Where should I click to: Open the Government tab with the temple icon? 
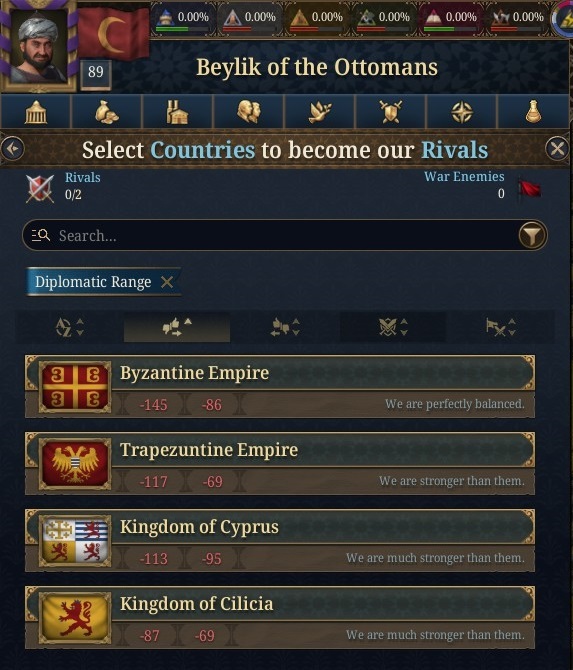36,112
